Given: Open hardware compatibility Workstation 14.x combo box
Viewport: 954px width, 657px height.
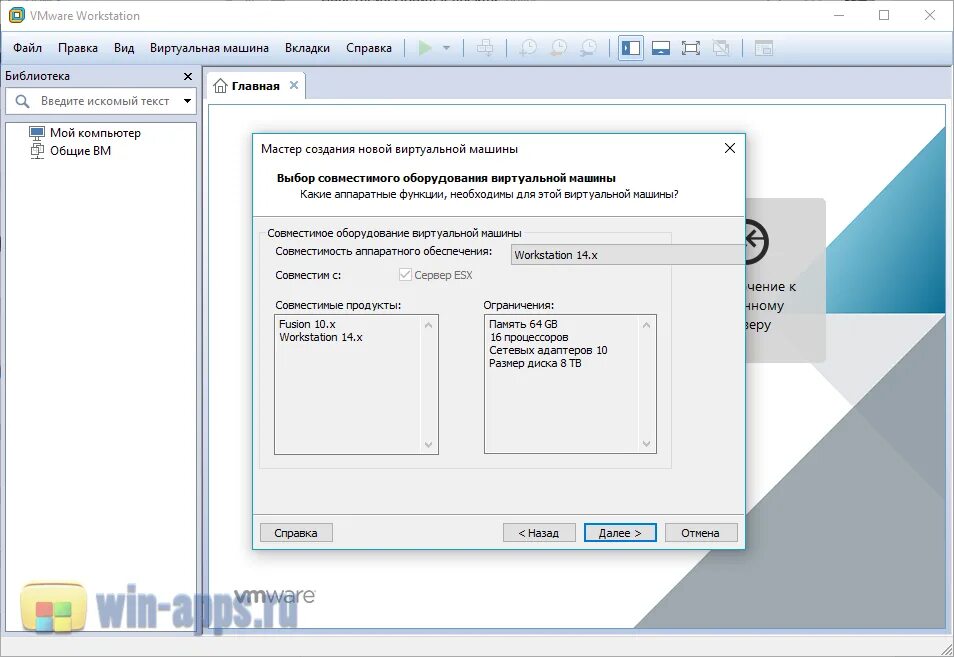Looking at the screenshot, I should (x=627, y=255).
